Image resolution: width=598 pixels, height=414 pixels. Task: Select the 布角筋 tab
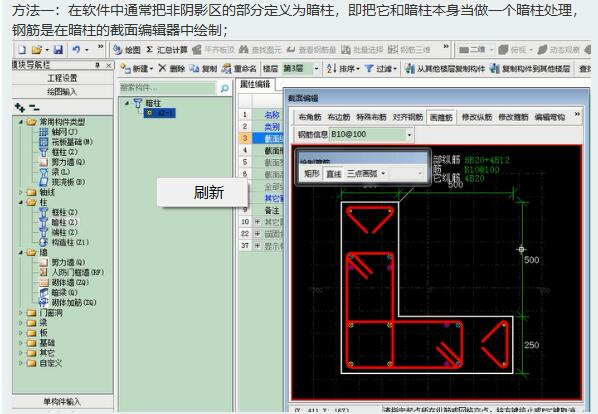(310, 117)
